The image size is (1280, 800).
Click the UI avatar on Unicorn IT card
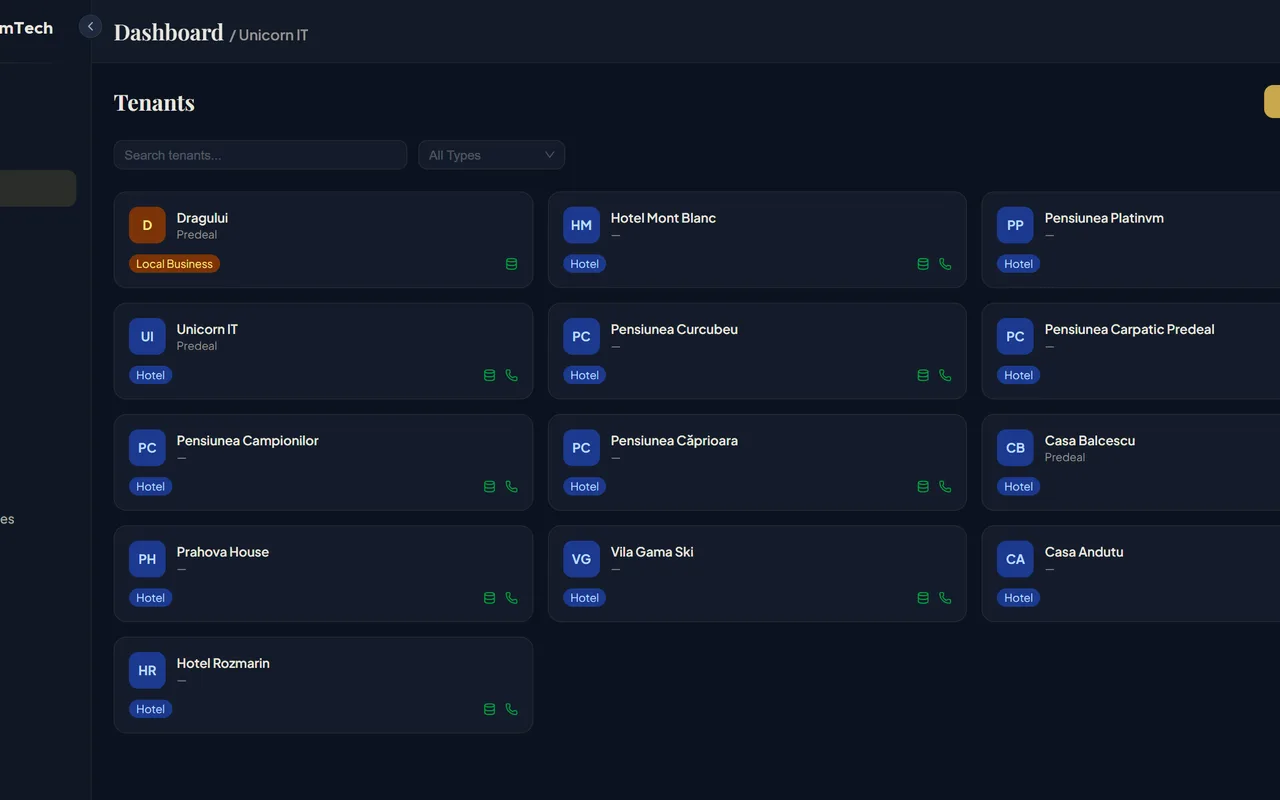point(147,336)
